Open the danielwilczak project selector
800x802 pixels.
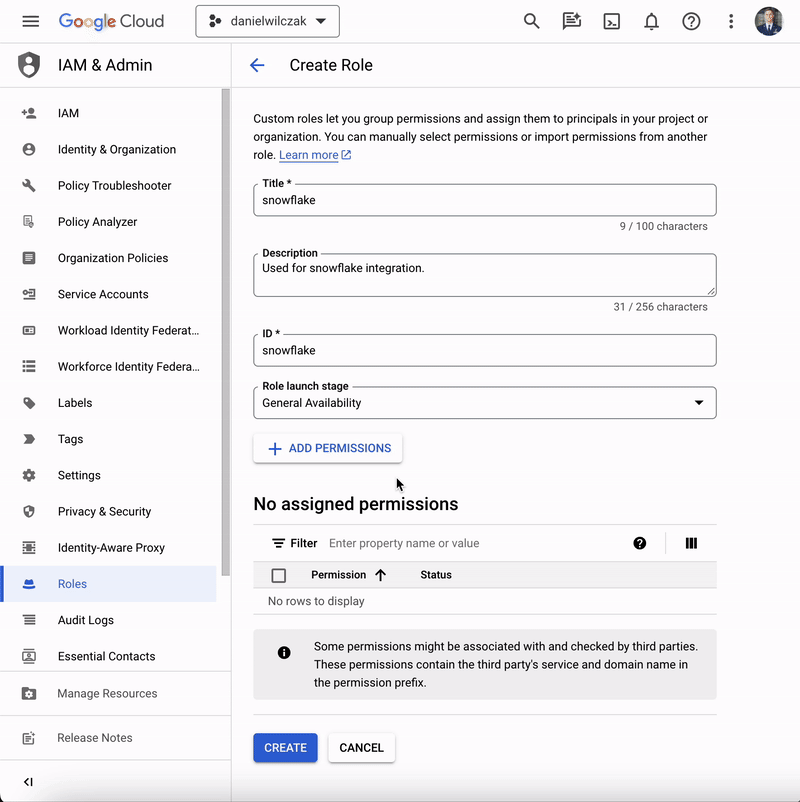coord(267,21)
